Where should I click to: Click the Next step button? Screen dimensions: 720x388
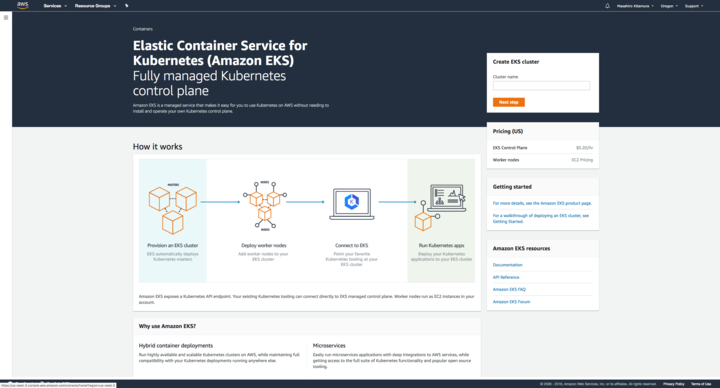[509, 102]
